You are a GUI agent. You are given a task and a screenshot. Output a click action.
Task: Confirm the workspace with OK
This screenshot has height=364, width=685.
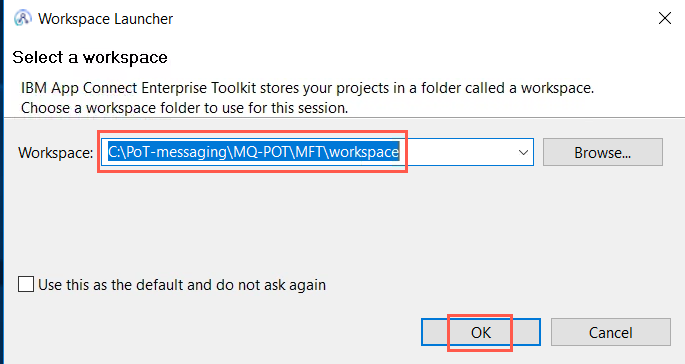click(x=481, y=333)
